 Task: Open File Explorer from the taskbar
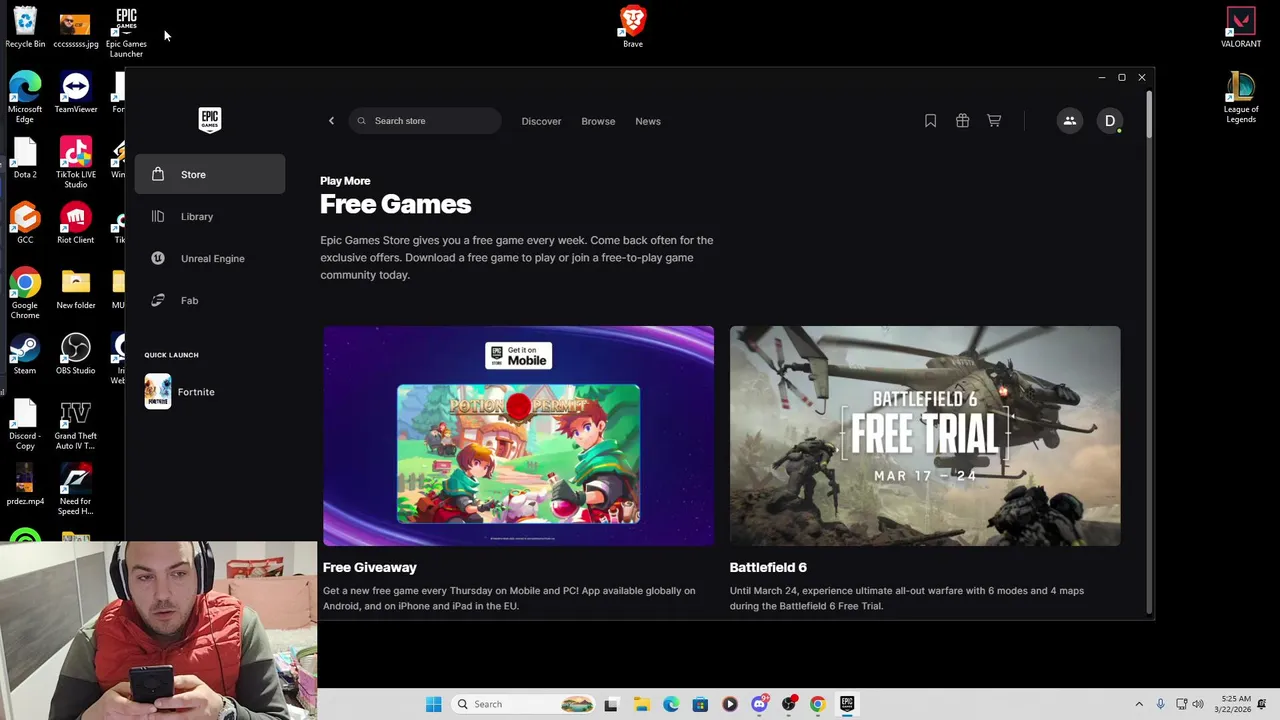tap(641, 704)
